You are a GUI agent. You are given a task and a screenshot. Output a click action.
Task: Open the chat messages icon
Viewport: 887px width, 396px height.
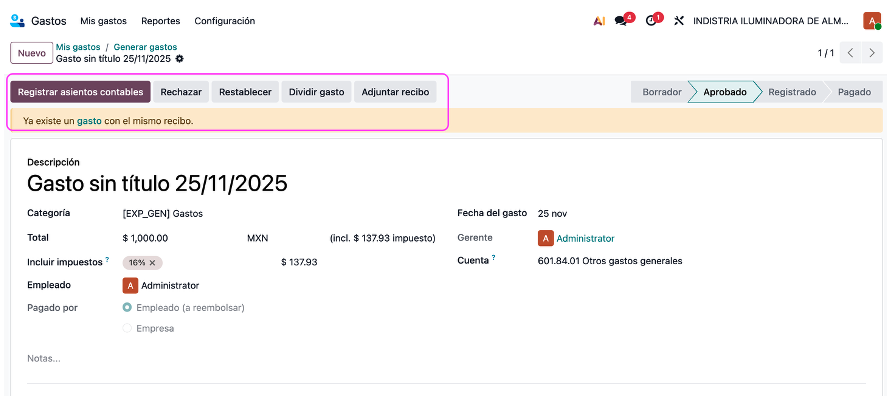click(x=621, y=21)
